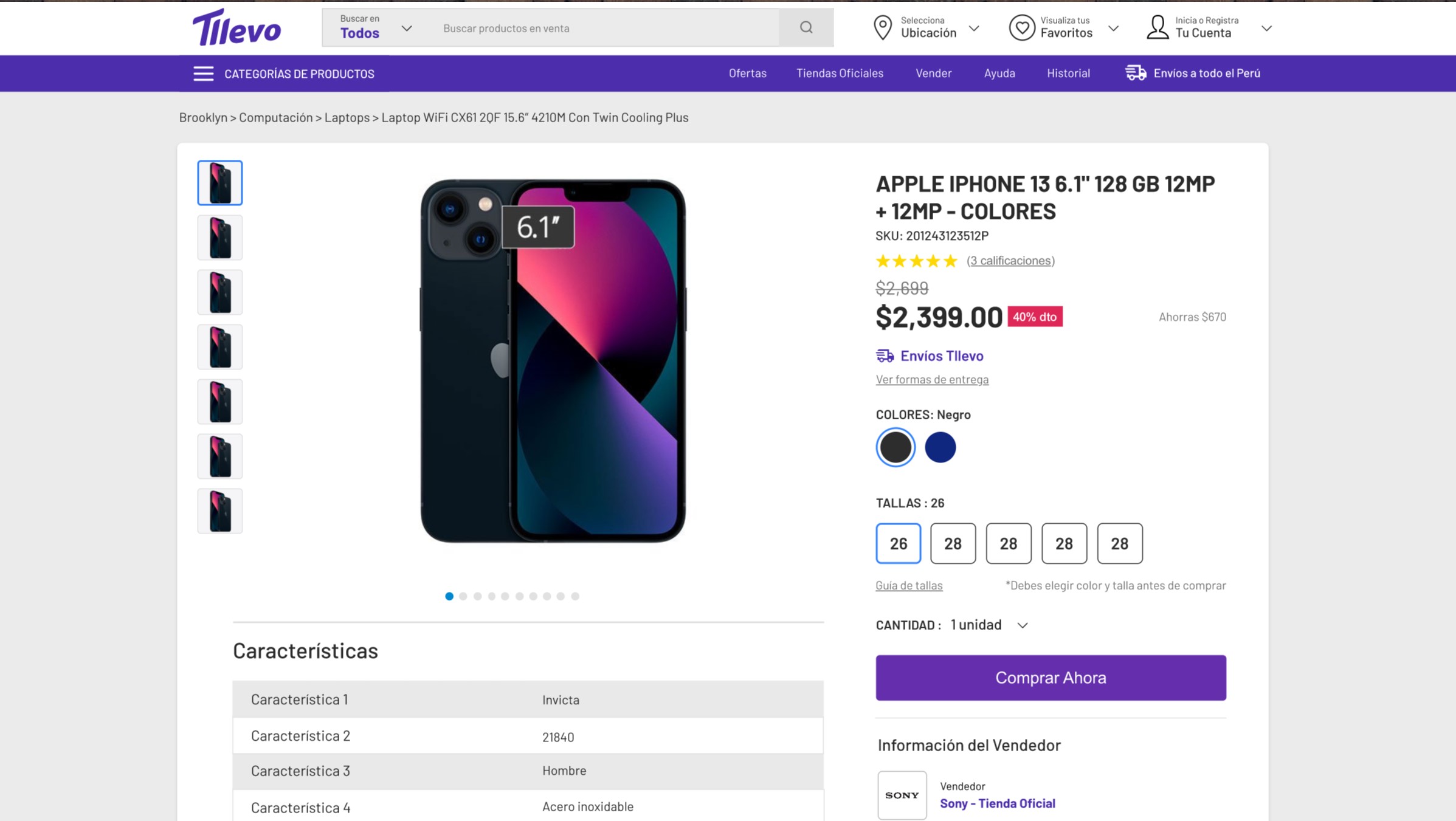
Task: Choose the blue color swatch
Action: 940,447
